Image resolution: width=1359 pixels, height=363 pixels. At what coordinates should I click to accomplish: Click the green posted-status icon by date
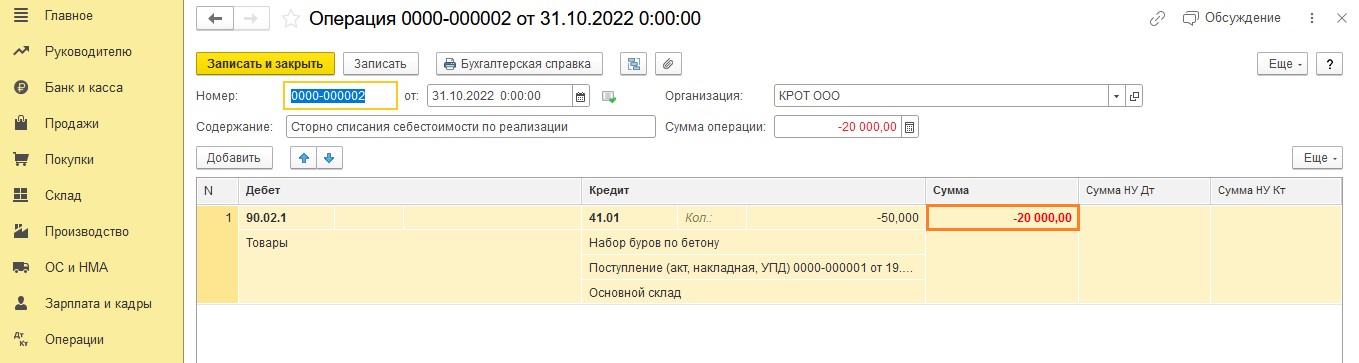point(608,97)
